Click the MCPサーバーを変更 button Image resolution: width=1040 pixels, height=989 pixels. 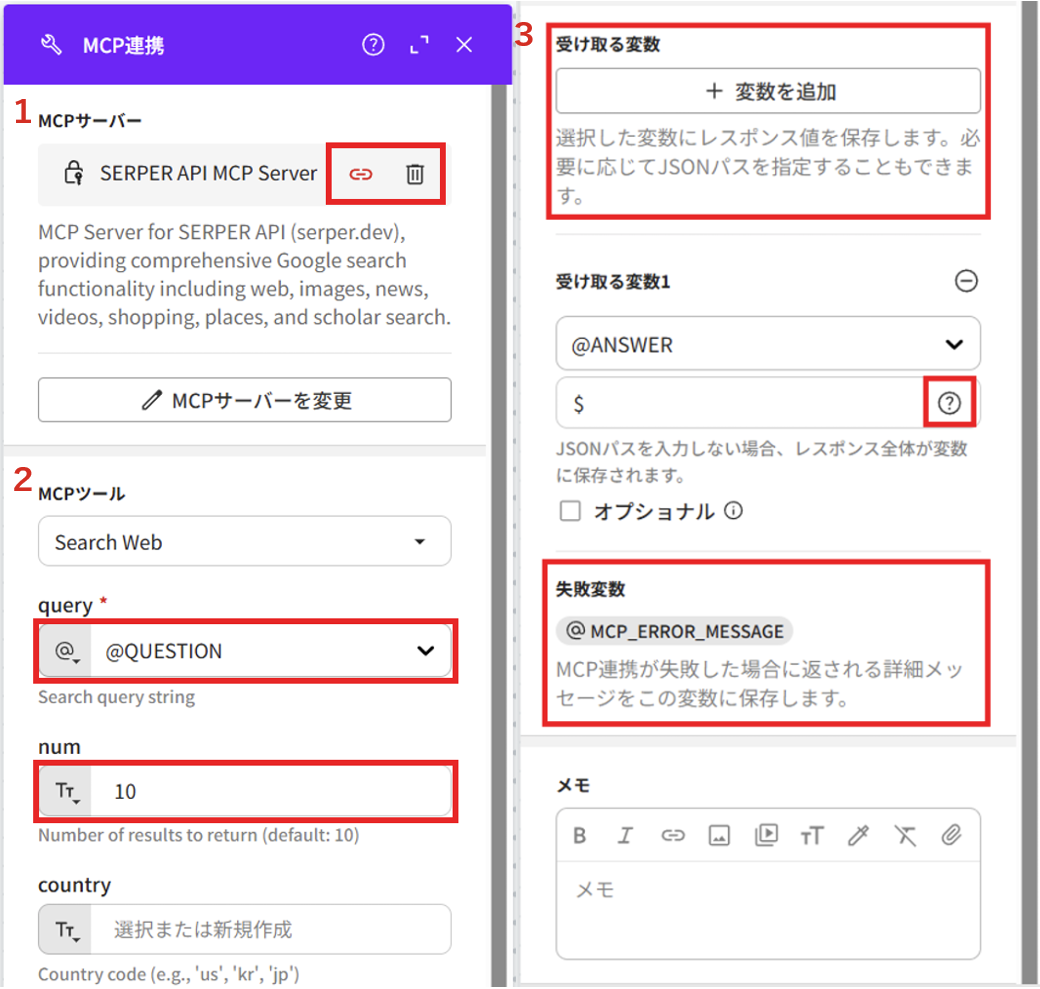tap(244, 401)
